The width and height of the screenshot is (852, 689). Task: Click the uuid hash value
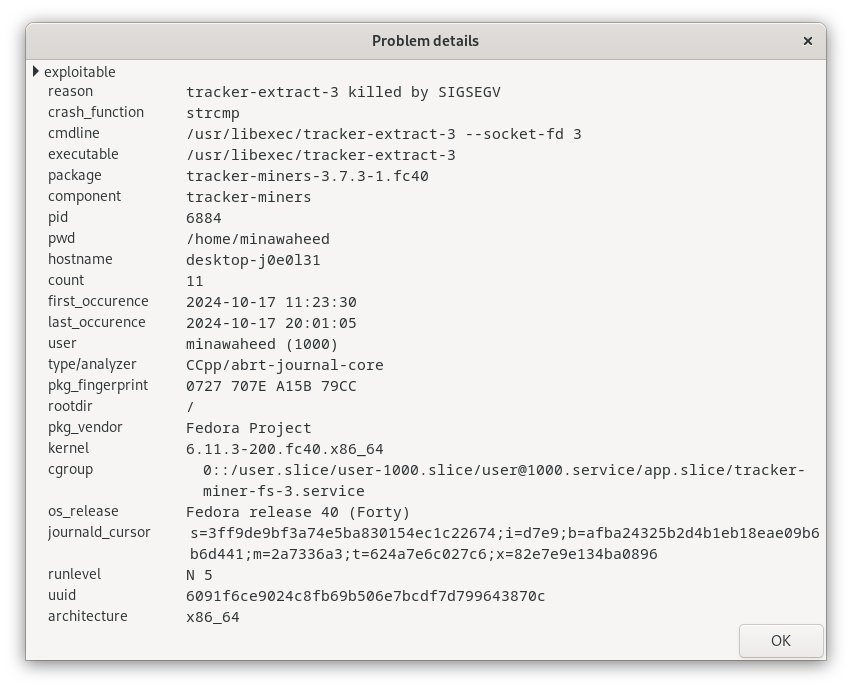tap(365, 596)
